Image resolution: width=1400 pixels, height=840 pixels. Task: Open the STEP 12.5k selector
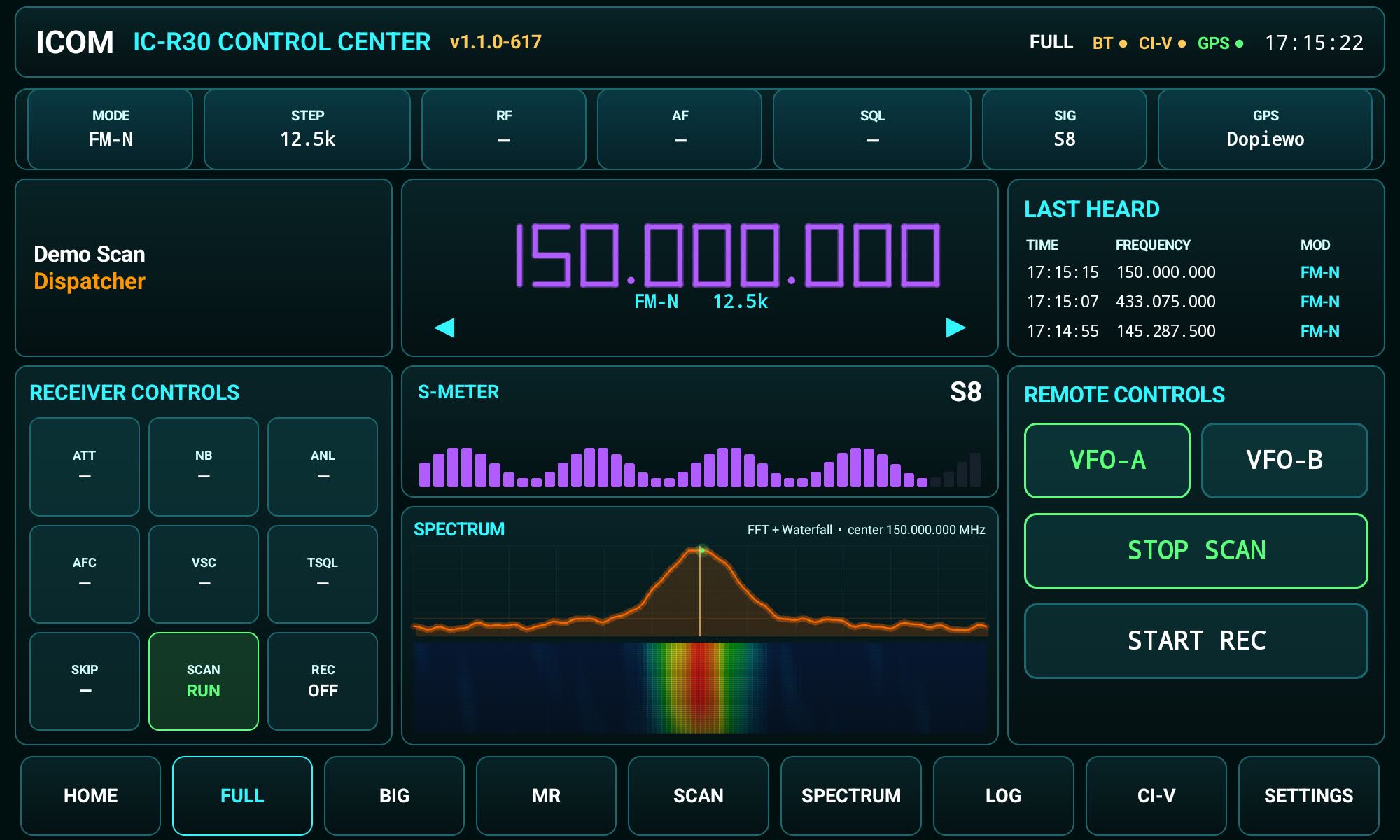pos(307,129)
